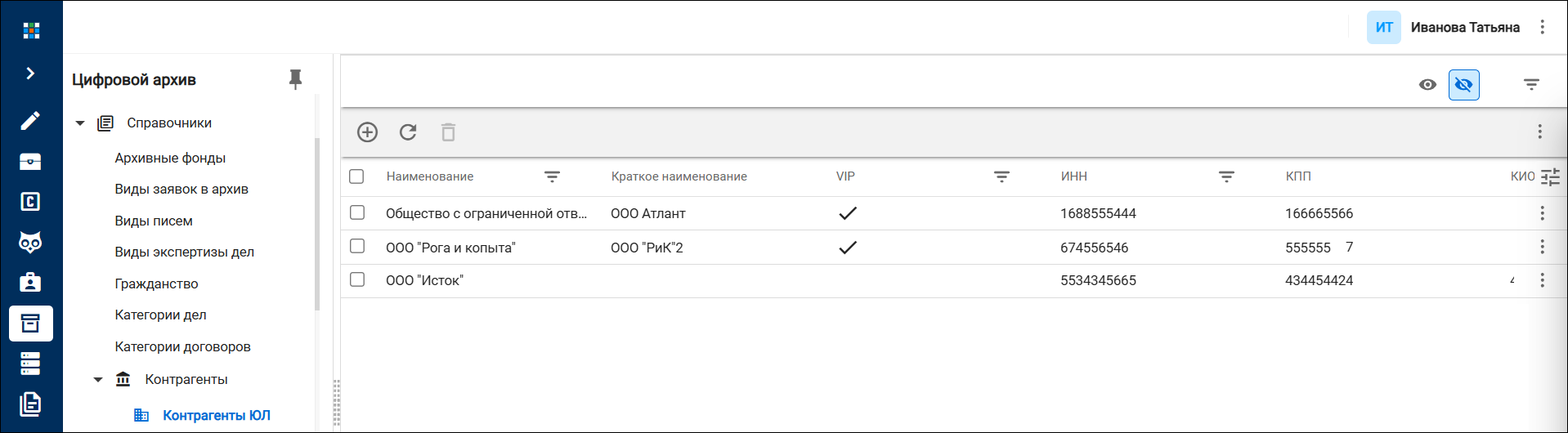Image resolution: width=1568 pixels, height=433 pixels.
Task: Click the trash delete icon
Action: pos(448,132)
